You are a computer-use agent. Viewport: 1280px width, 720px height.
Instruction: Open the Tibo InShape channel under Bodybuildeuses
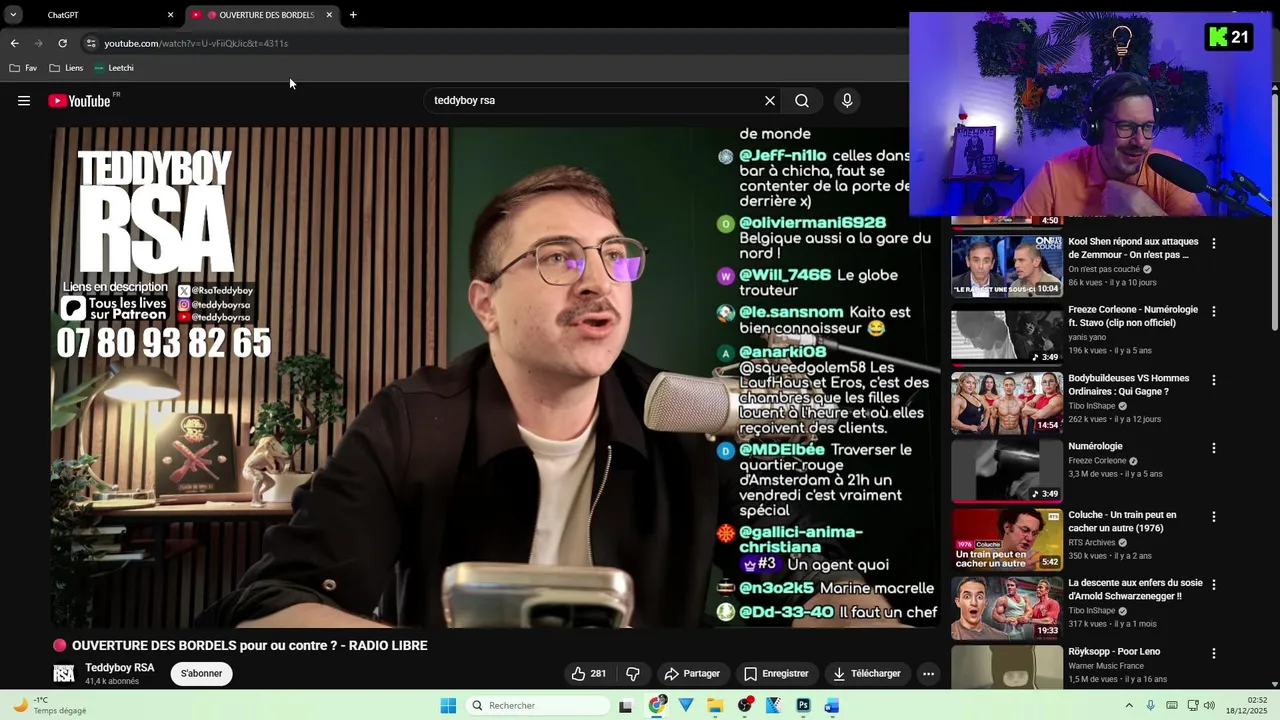[1093, 406]
